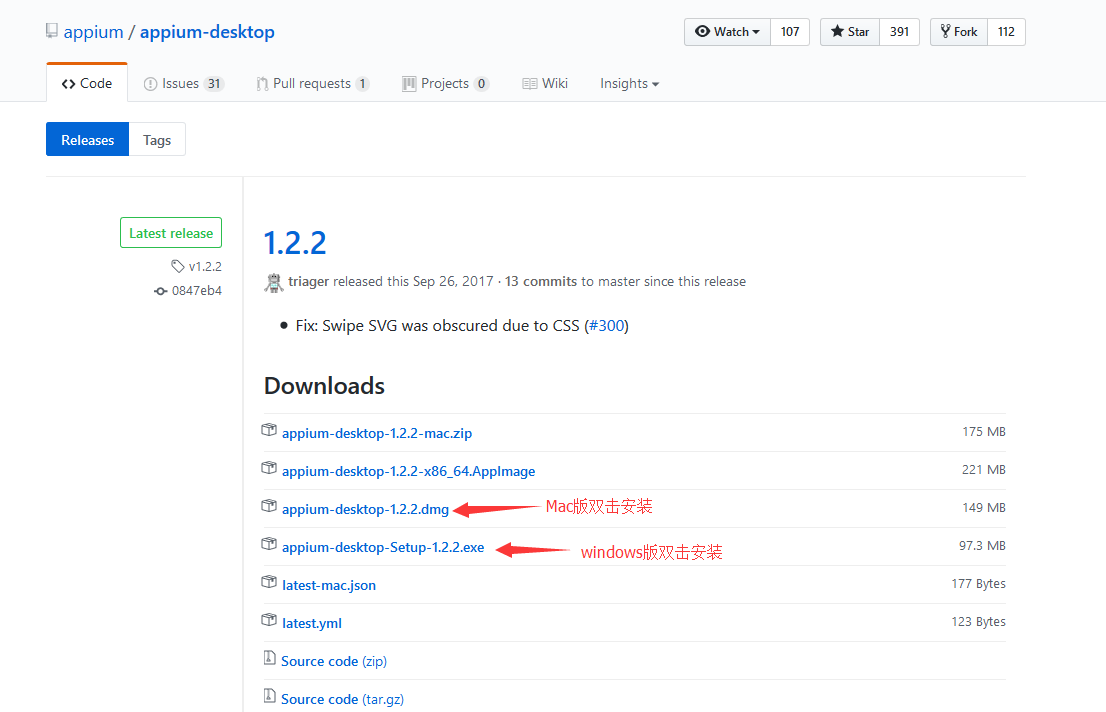Image resolution: width=1106 pixels, height=712 pixels.
Task: Click the repository book icon beside appium
Action: (x=51, y=31)
